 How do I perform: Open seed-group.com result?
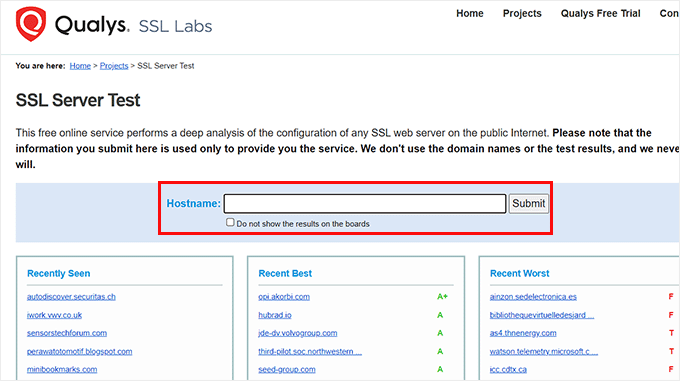[287, 370]
